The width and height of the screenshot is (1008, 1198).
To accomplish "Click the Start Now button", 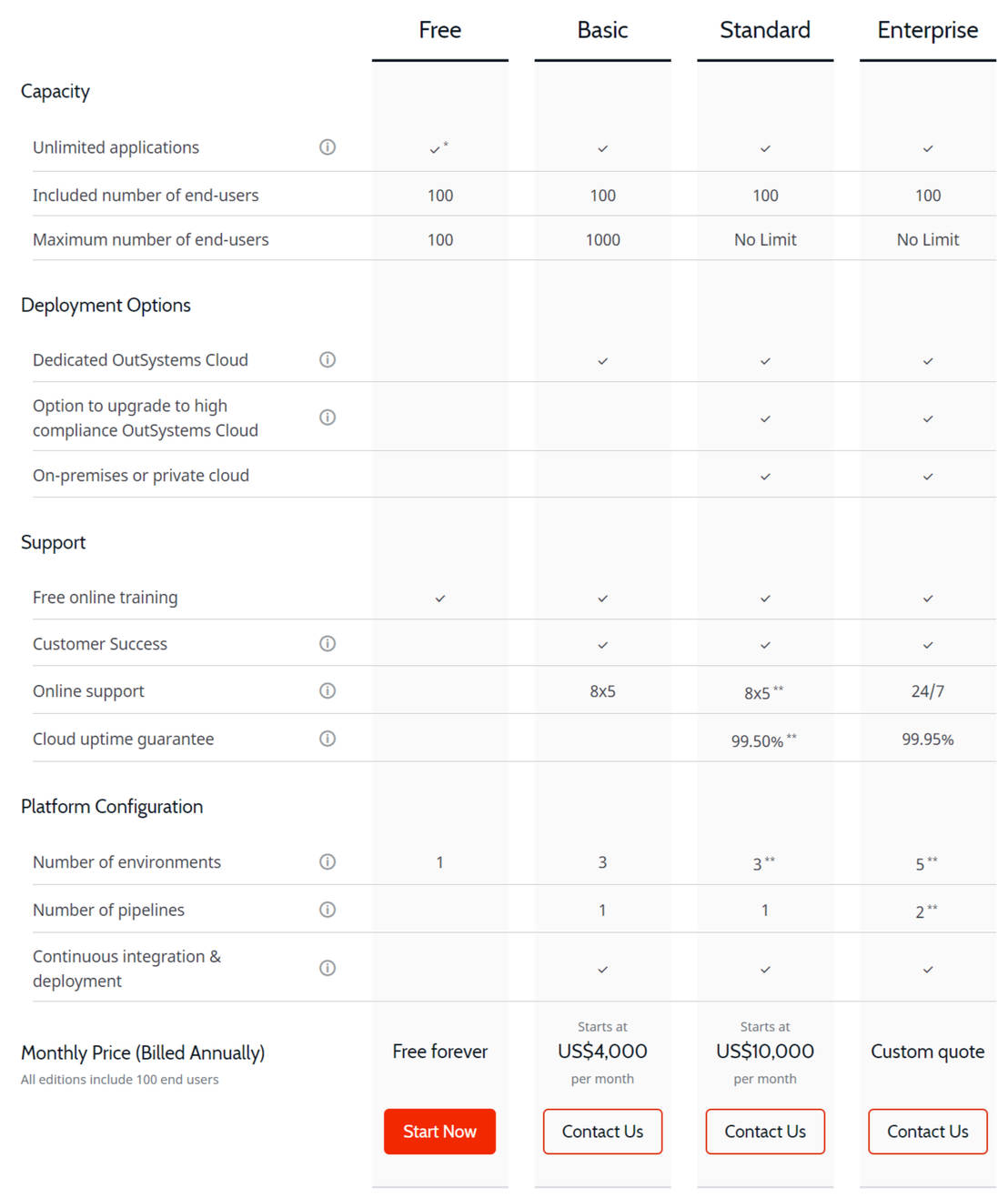I will pyautogui.click(x=439, y=1131).
